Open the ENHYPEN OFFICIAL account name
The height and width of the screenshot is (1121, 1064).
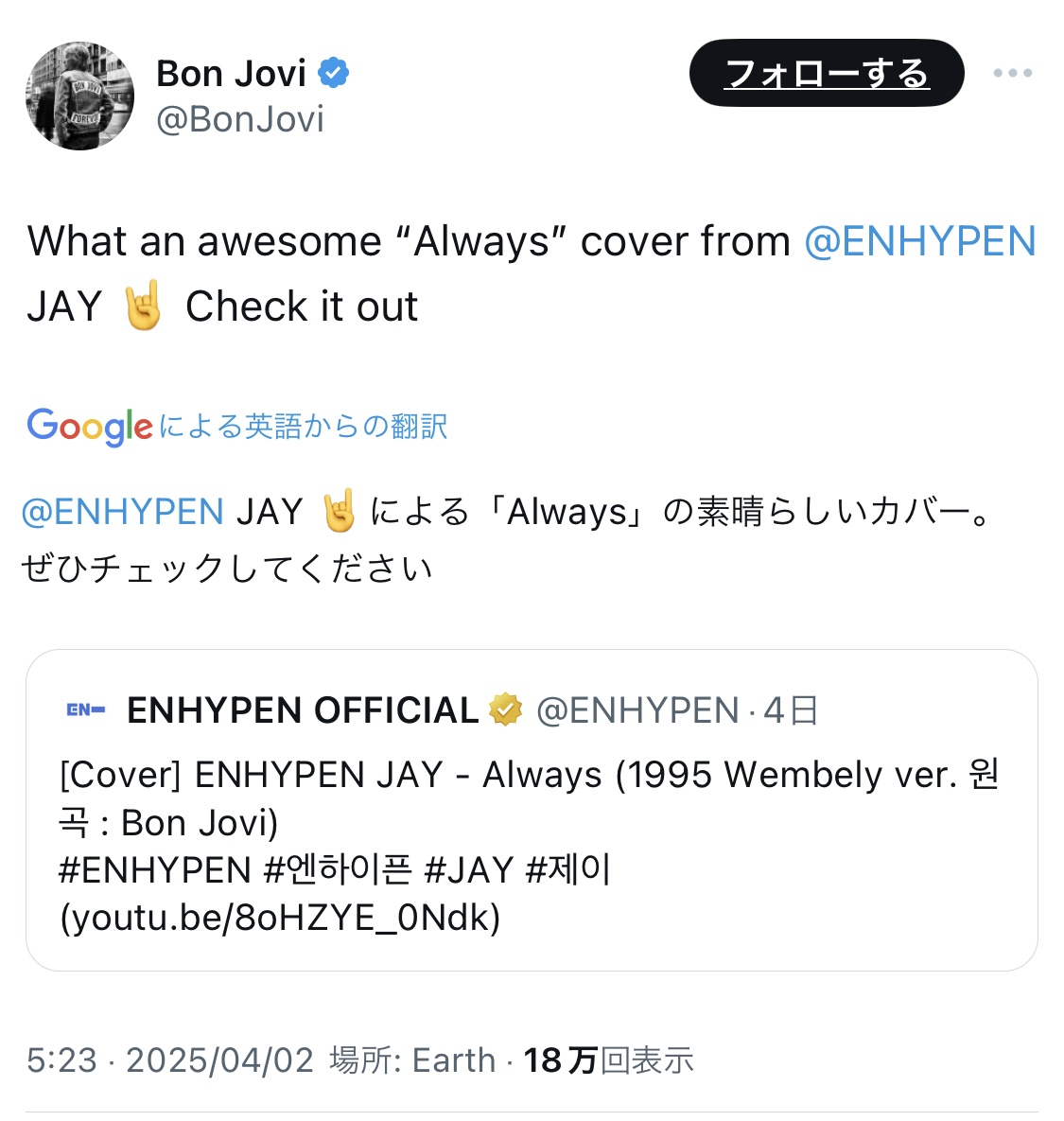303,709
